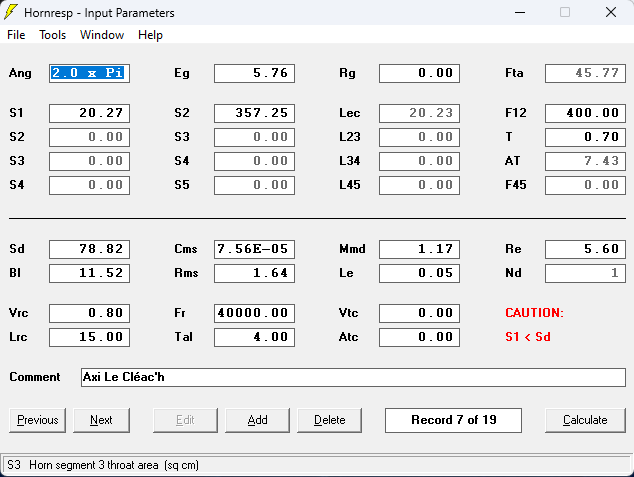The image size is (634, 477).
Task: Click the F12 field showing 400.00
Action: click(x=585, y=113)
